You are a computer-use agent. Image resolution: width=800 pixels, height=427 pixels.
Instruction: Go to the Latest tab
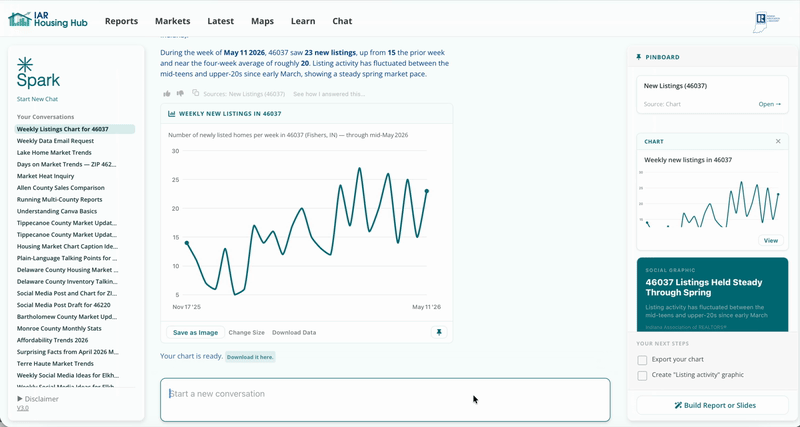(x=220, y=21)
